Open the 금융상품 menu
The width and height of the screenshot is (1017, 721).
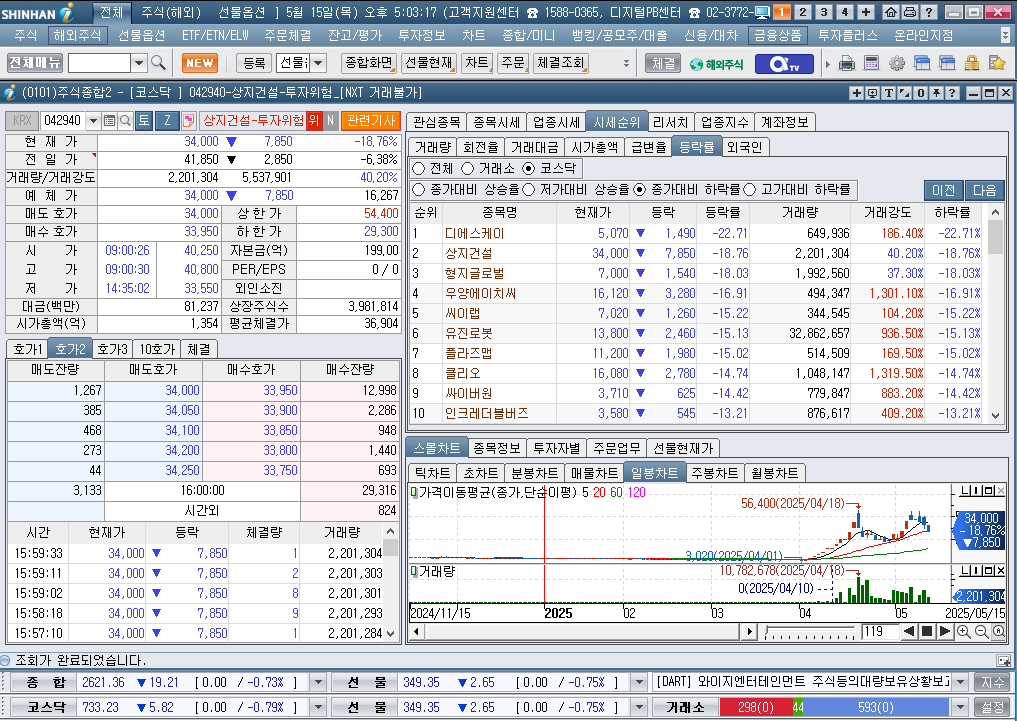coord(777,35)
